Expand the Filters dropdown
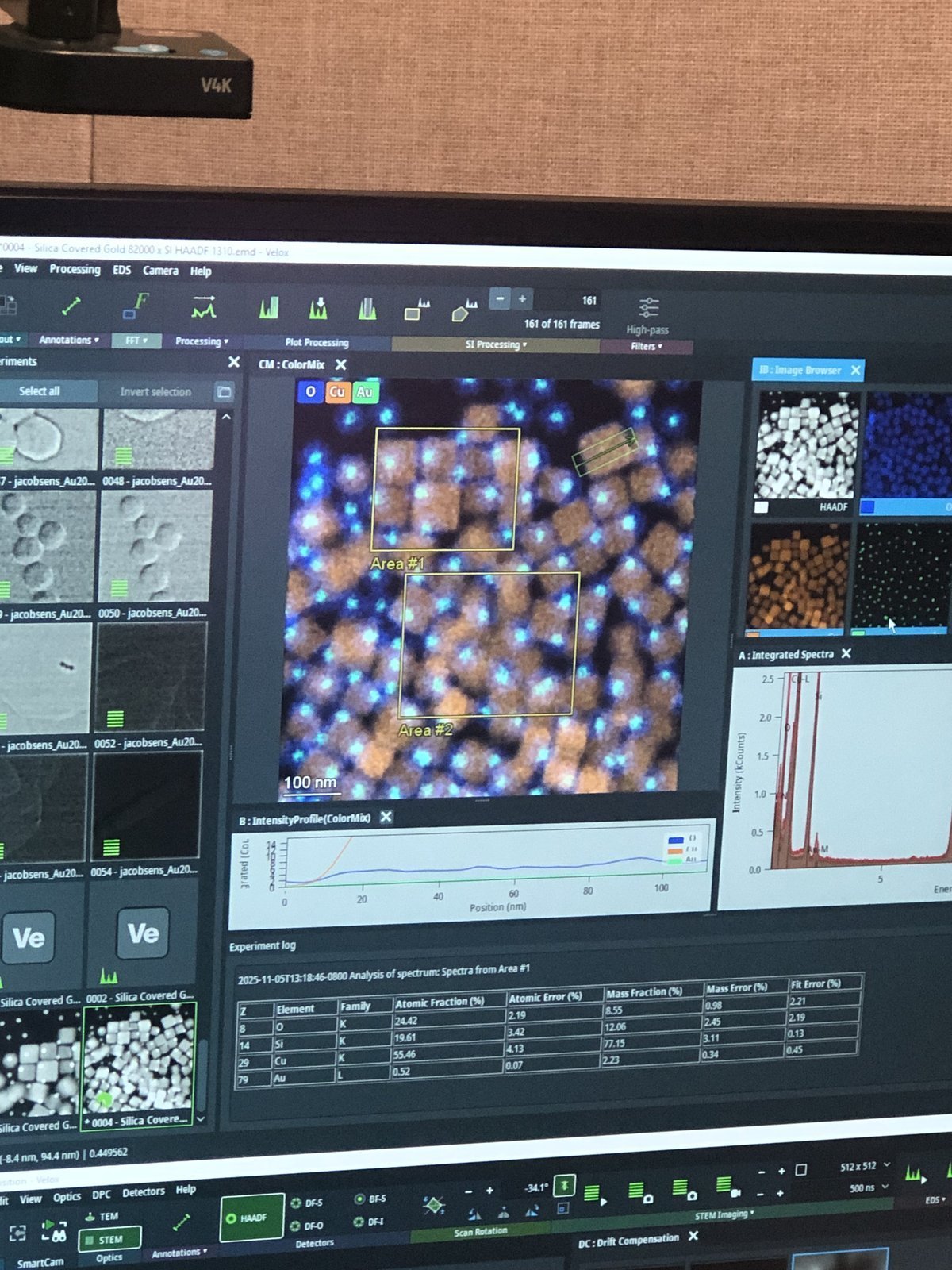The height and width of the screenshot is (1270, 952). 647,346
